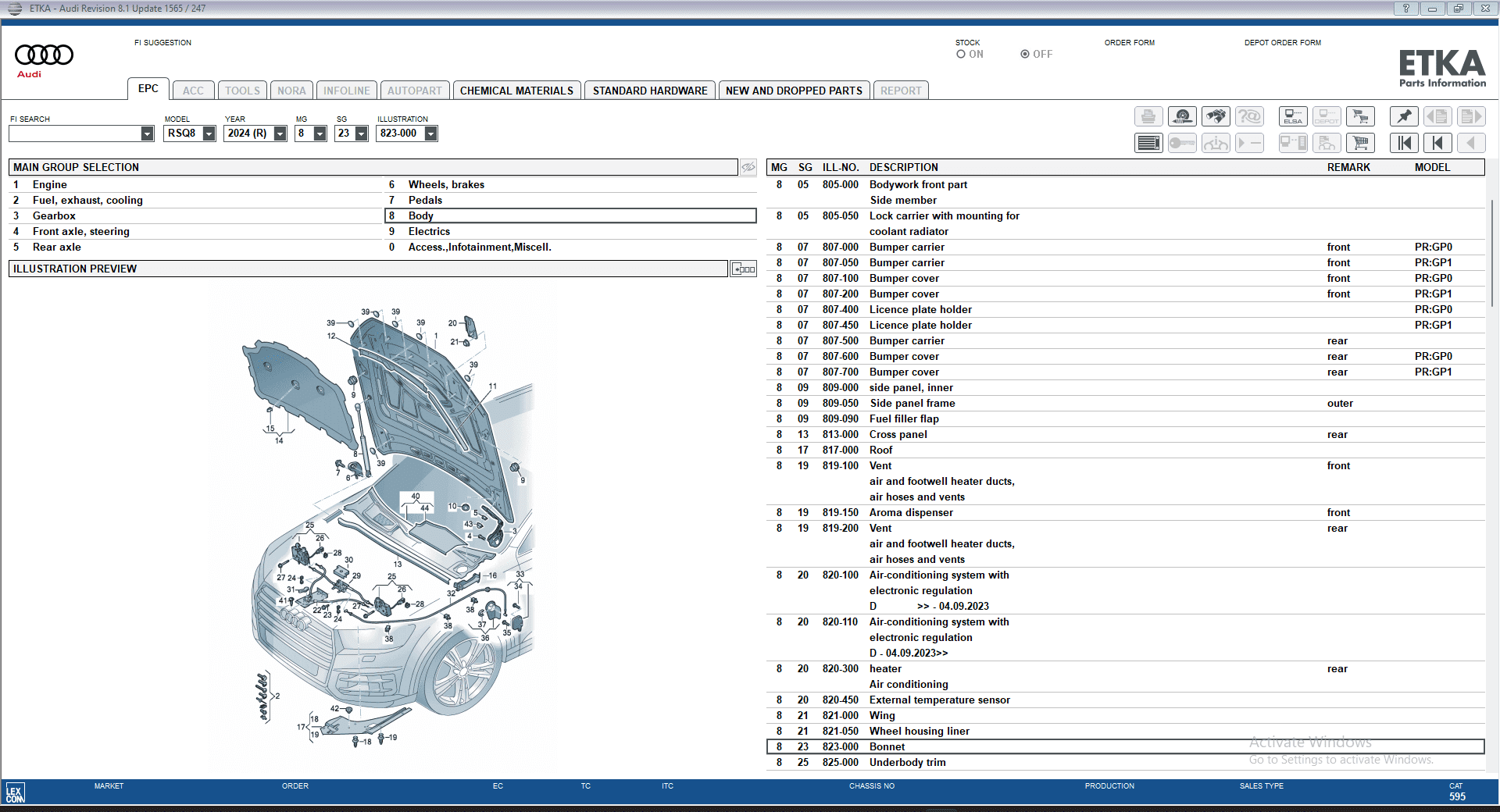1500x812 pixels.
Task: Open the Year 2024 (R) dropdown
Action: [280, 134]
